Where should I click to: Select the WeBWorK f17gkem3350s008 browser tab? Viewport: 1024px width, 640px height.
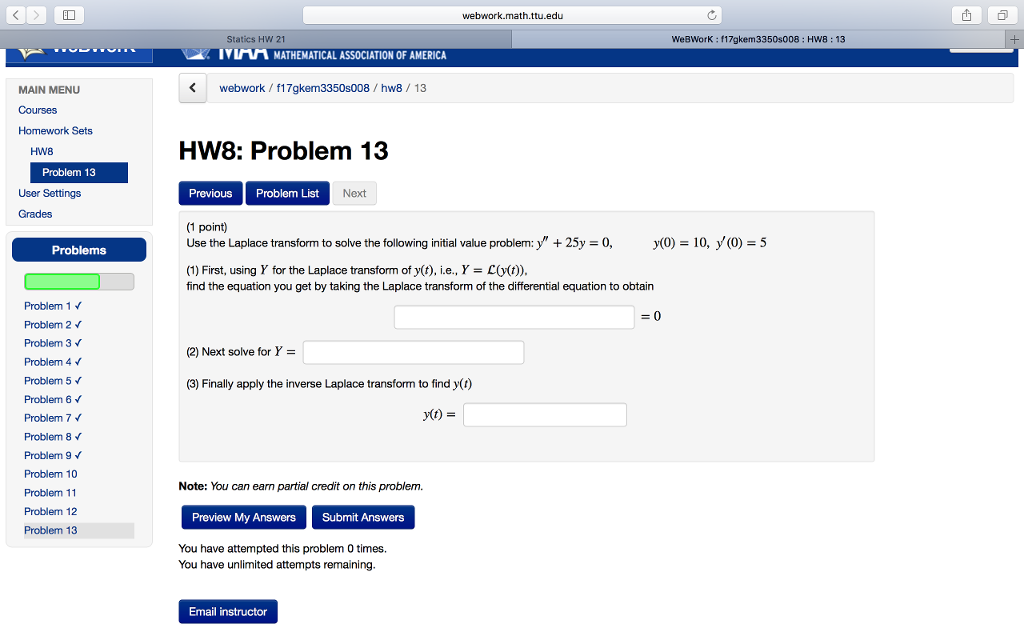760,38
